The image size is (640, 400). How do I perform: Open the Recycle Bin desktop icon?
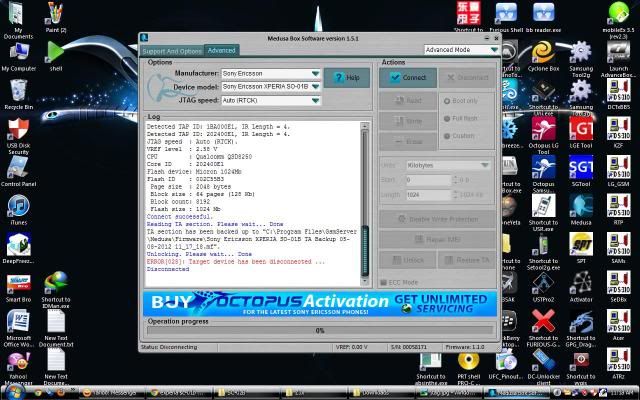click(19, 95)
